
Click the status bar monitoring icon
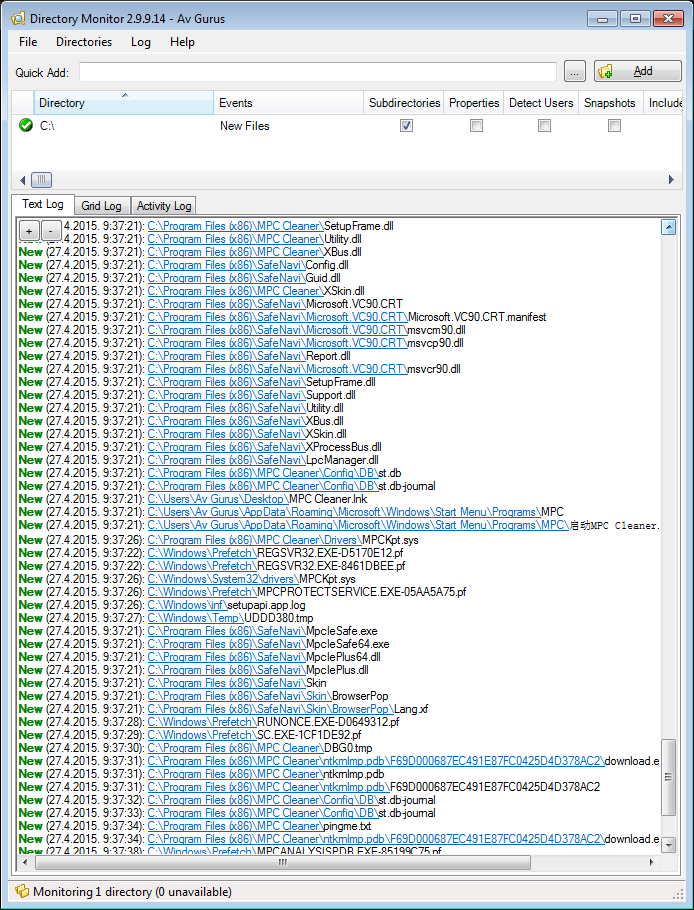click(x=21, y=891)
